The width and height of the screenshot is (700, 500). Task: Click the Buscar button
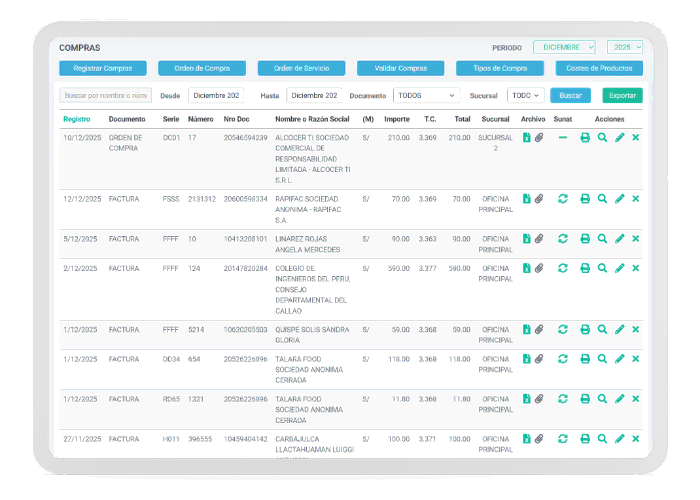[570, 95]
